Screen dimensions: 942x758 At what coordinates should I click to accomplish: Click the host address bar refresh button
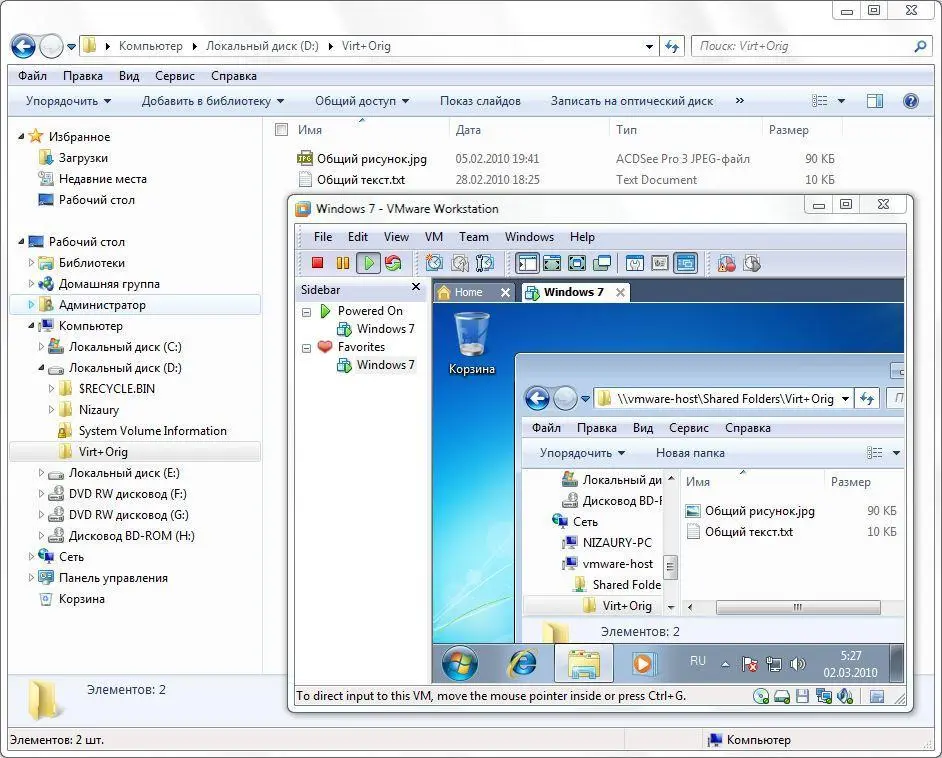pos(672,46)
